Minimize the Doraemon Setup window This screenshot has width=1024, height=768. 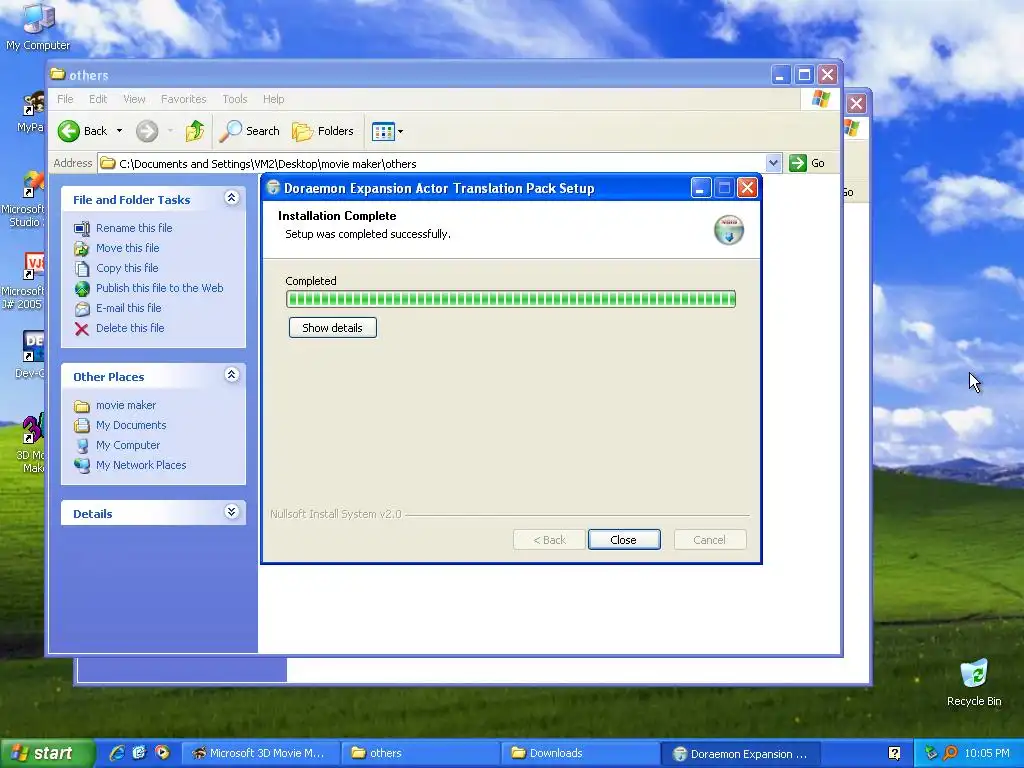[701, 188]
